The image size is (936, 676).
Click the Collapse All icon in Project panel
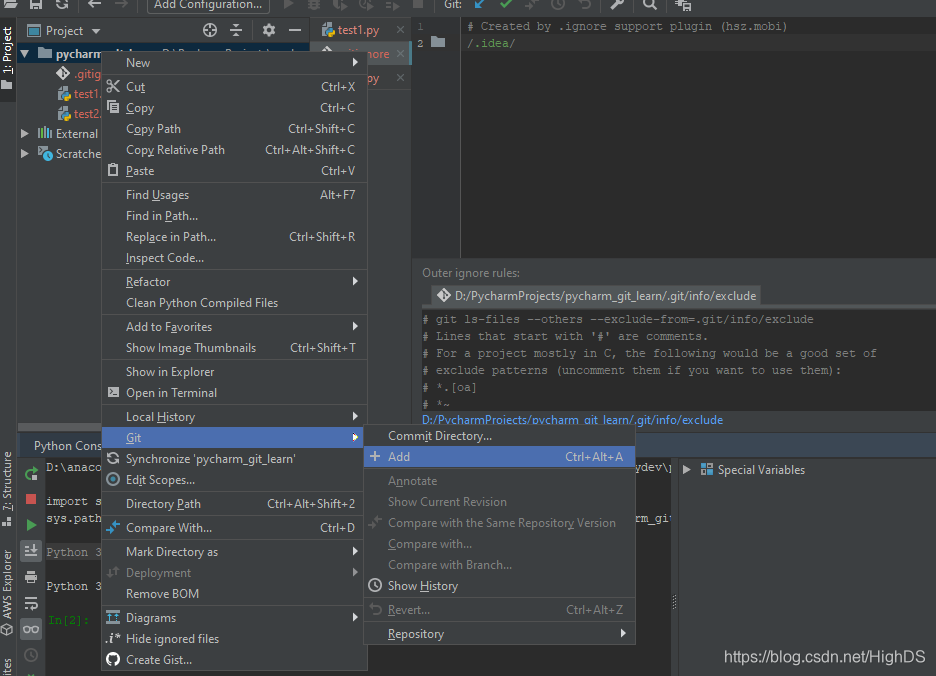coord(236,30)
